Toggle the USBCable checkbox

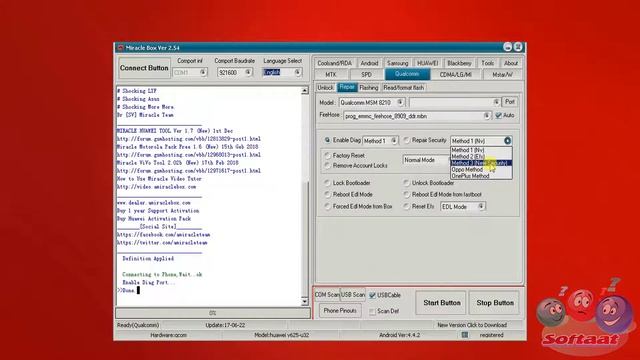372,295
